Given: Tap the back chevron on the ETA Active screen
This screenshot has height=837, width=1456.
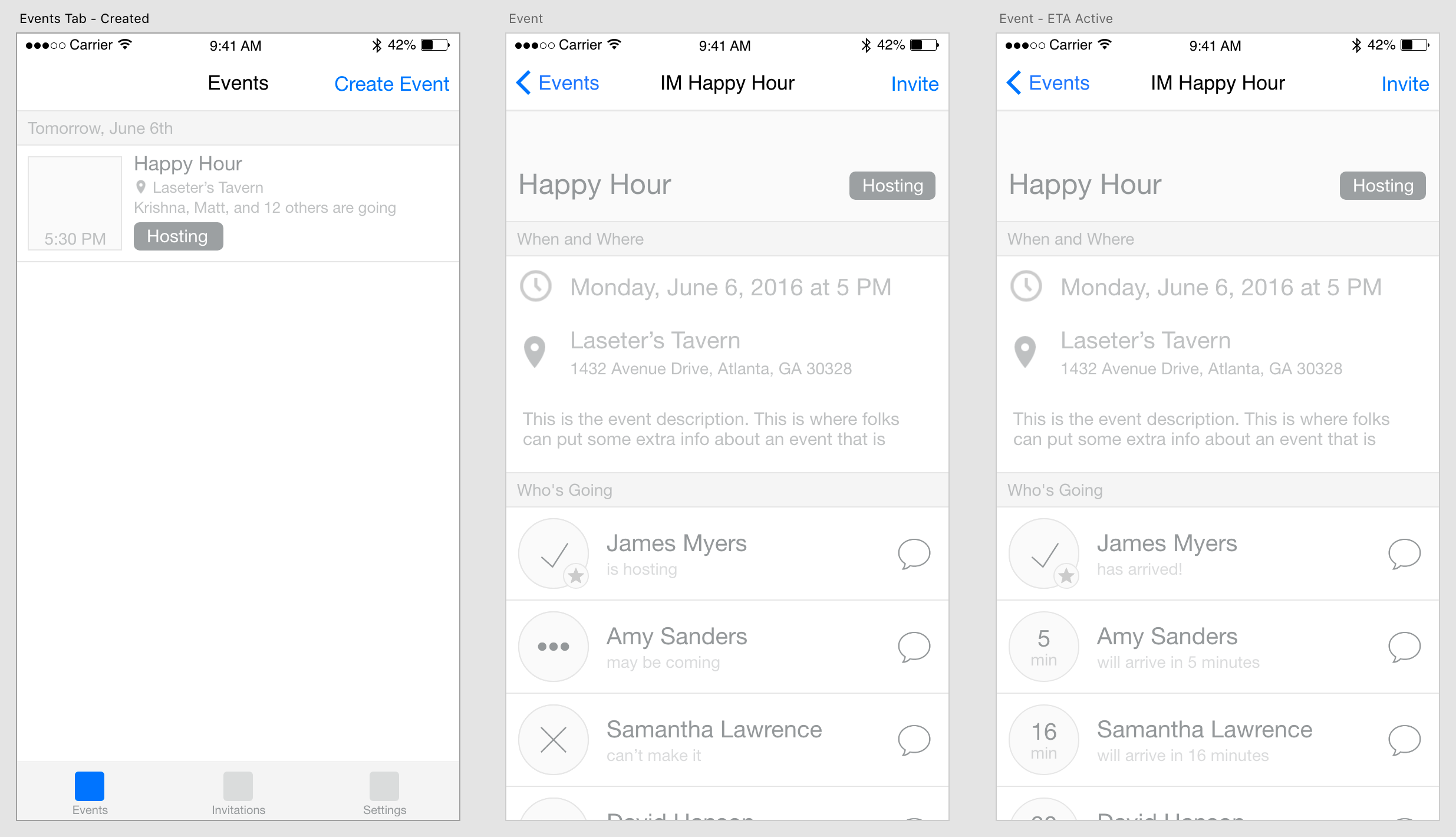Looking at the screenshot, I should pos(1013,83).
